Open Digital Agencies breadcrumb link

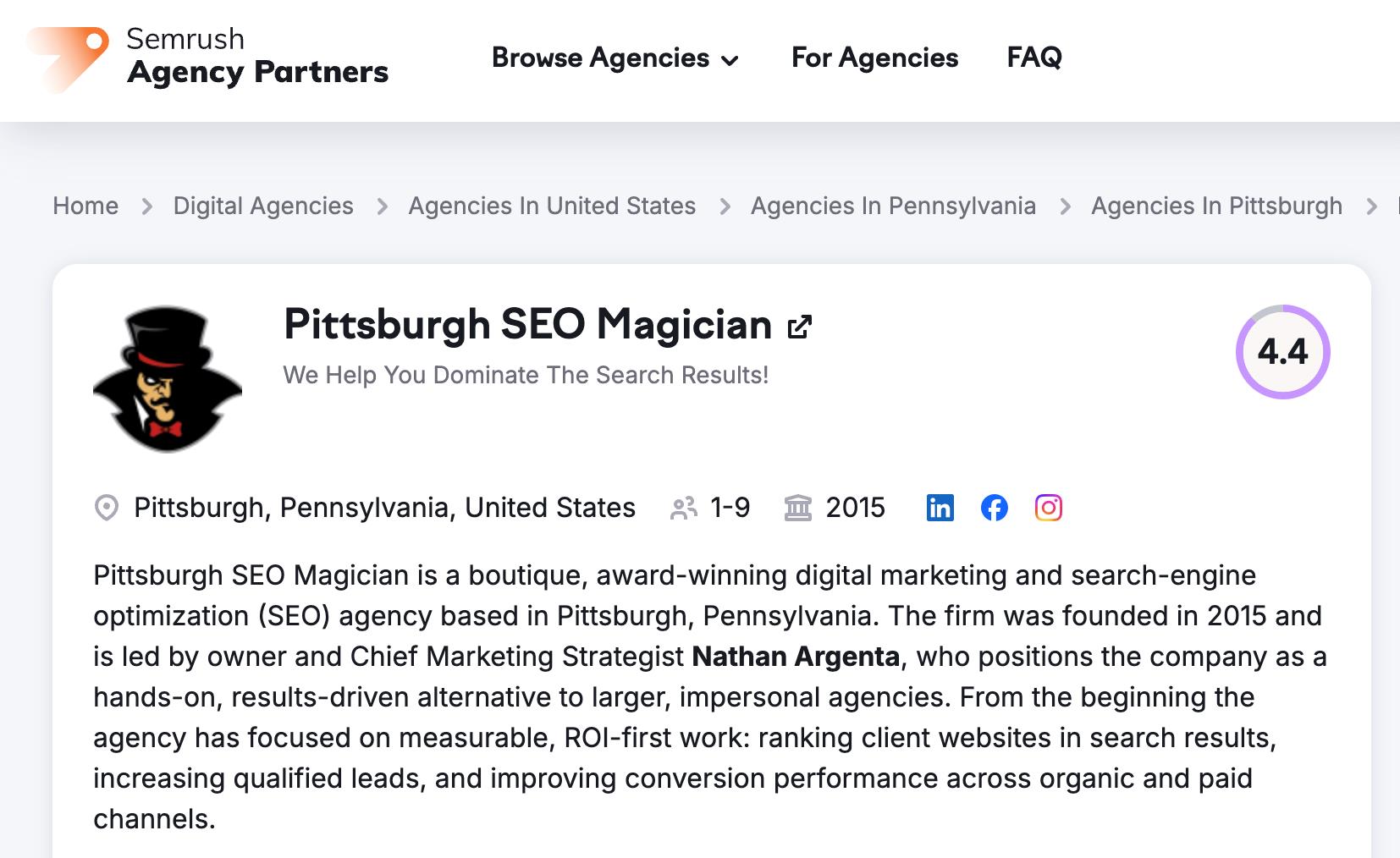[x=263, y=206]
